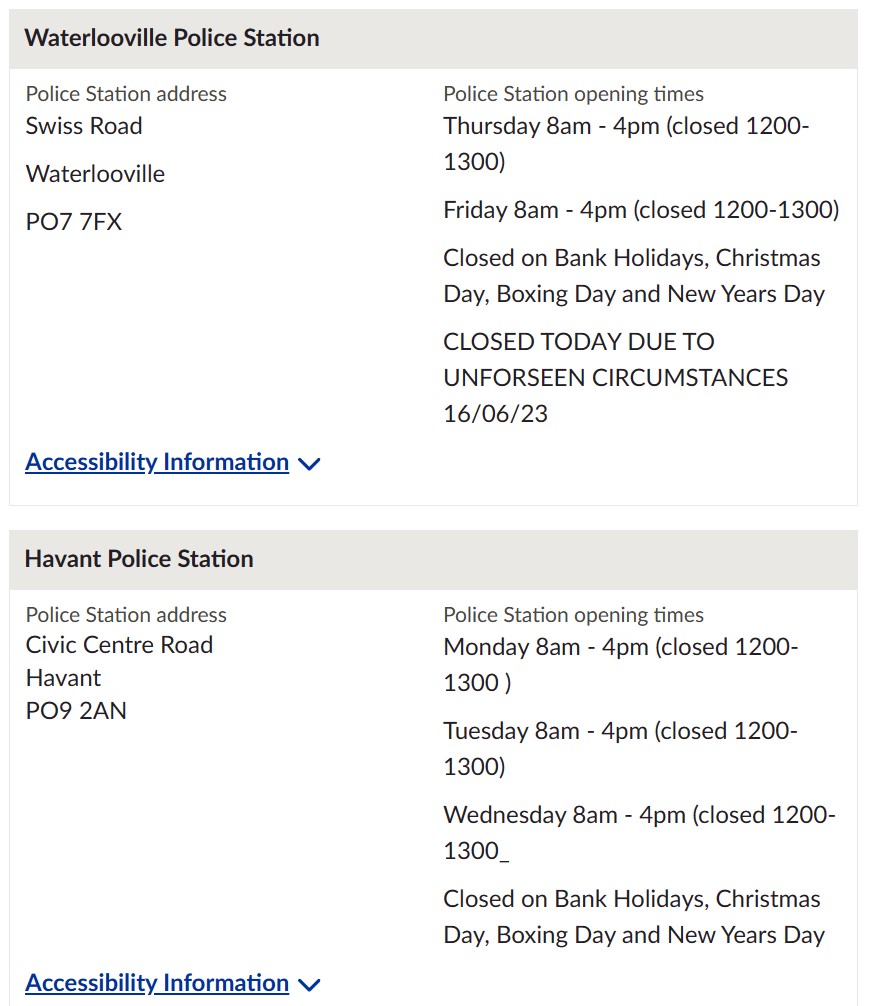877x1006 pixels.
Task: Click the PO7 7FX postcode
Action: point(74,222)
